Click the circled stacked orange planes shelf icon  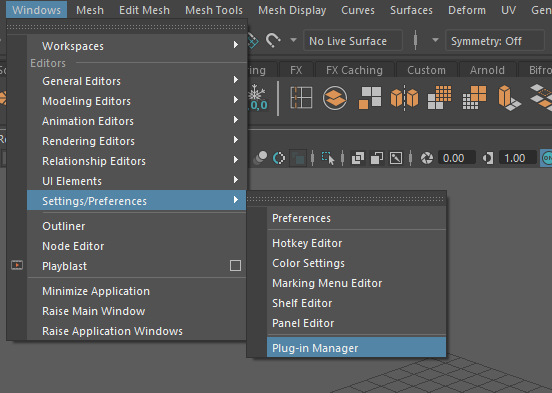[x=335, y=98]
